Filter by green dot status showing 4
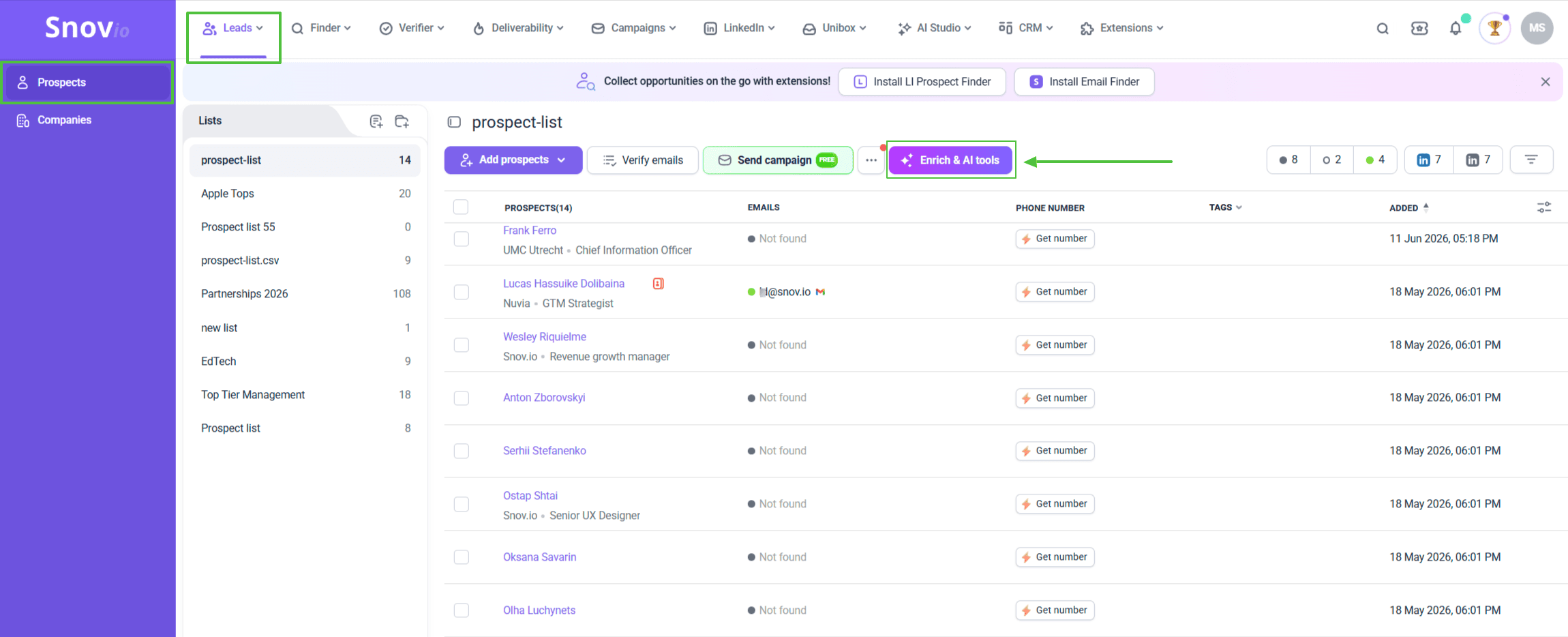1568x637 pixels. [1375, 160]
